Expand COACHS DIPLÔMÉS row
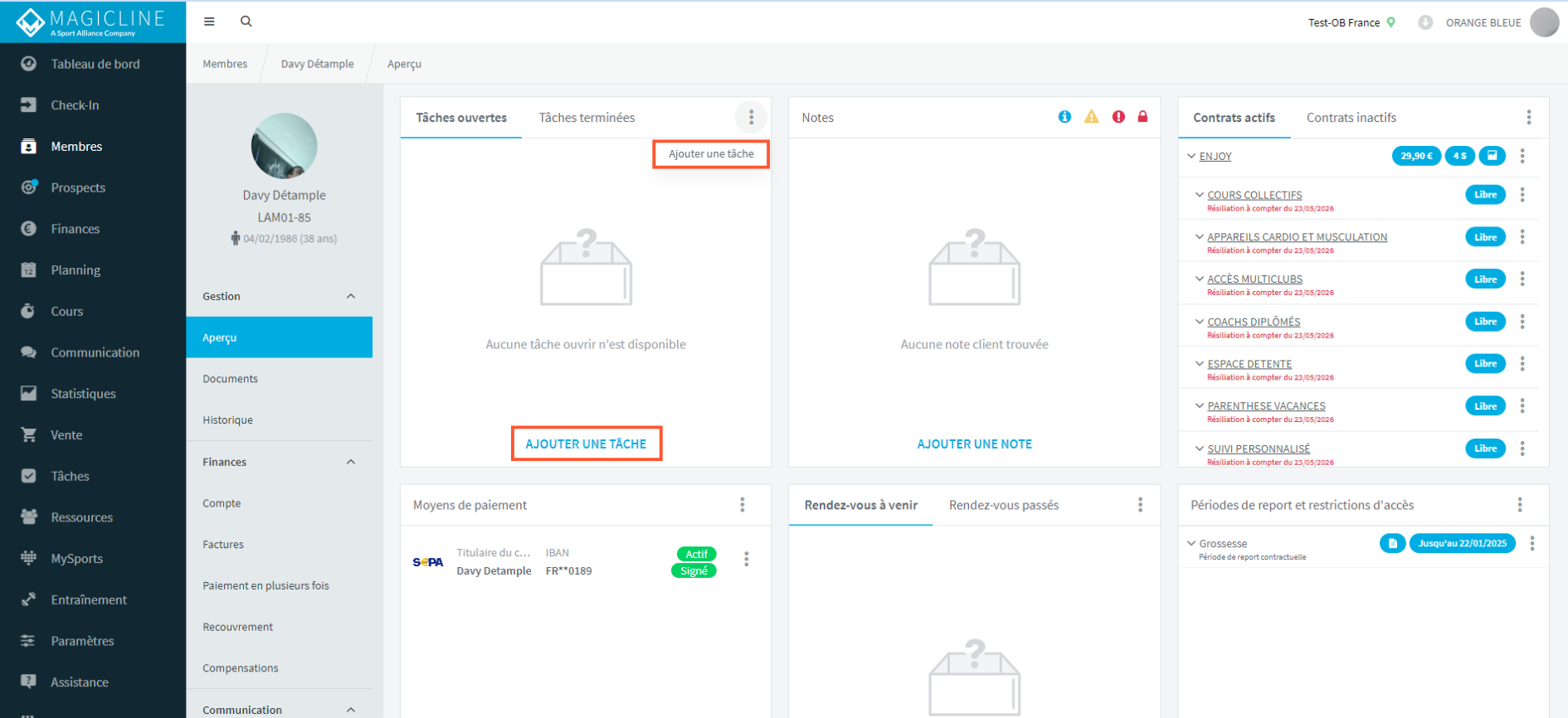 (1200, 322)
